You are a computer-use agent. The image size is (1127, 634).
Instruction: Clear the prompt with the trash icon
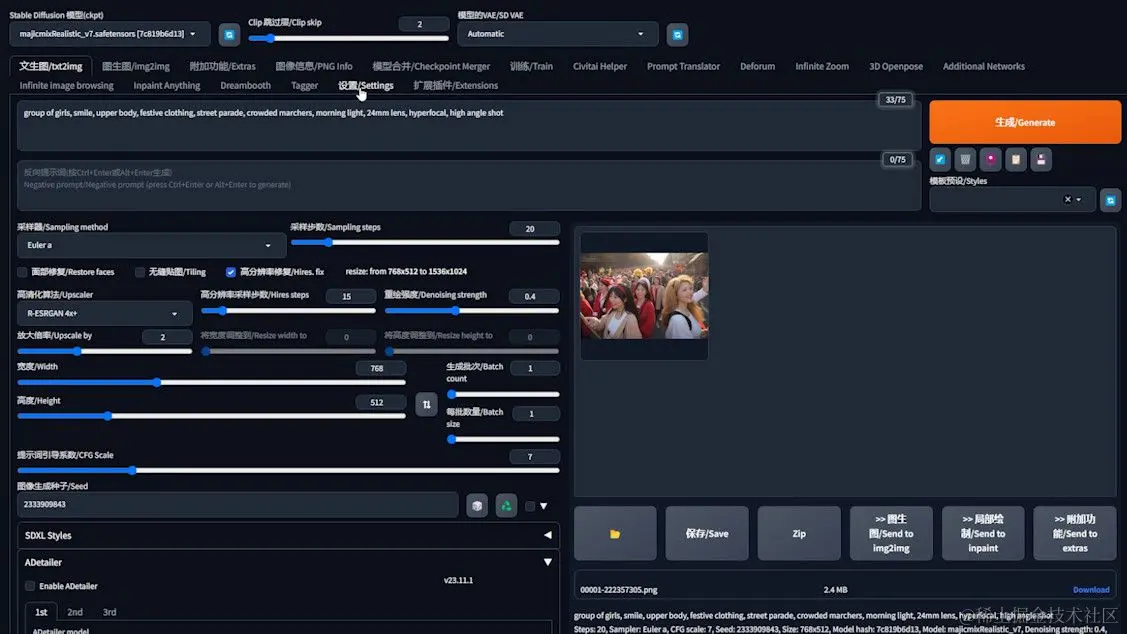click(x=965, y=160)
